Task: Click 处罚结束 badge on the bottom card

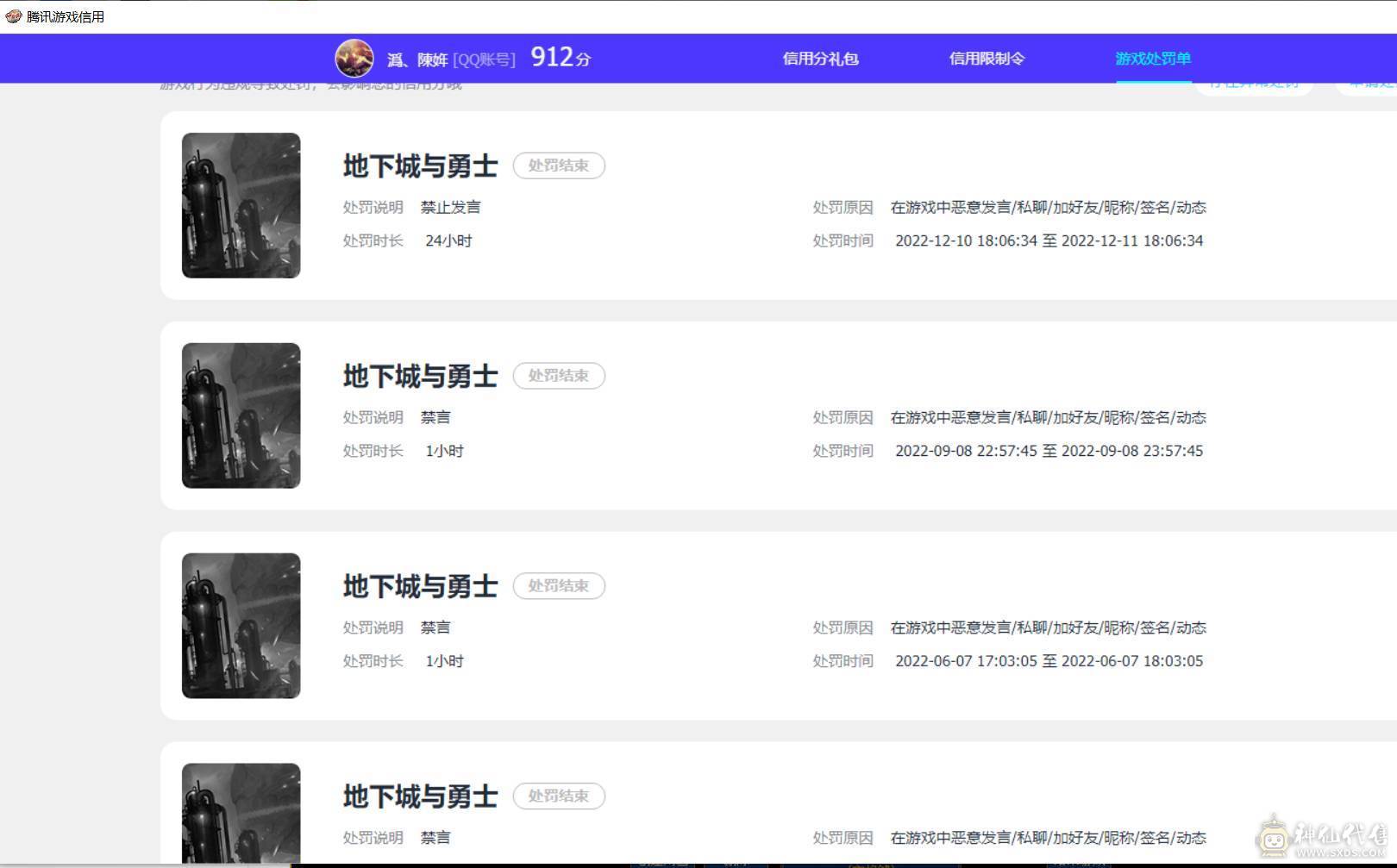Action: (559, 796)
